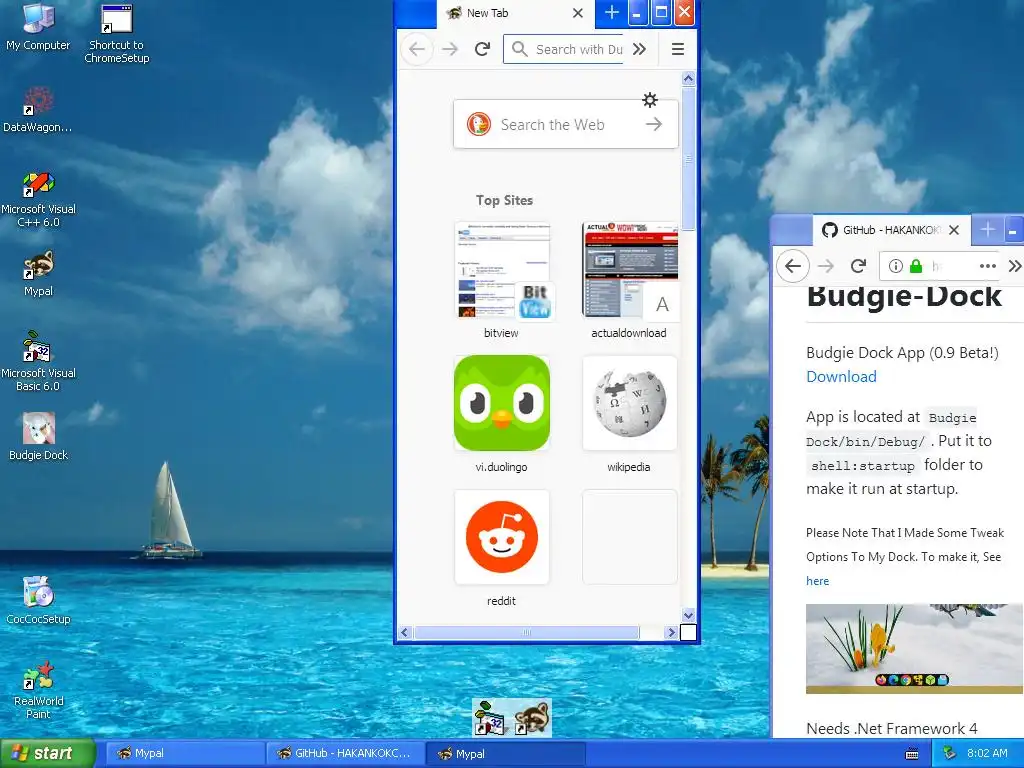This screenshot has width=1024, height=768.
Task: Click Budgie Dock screenshot image on GitHub page
Action: click(914, 648)
